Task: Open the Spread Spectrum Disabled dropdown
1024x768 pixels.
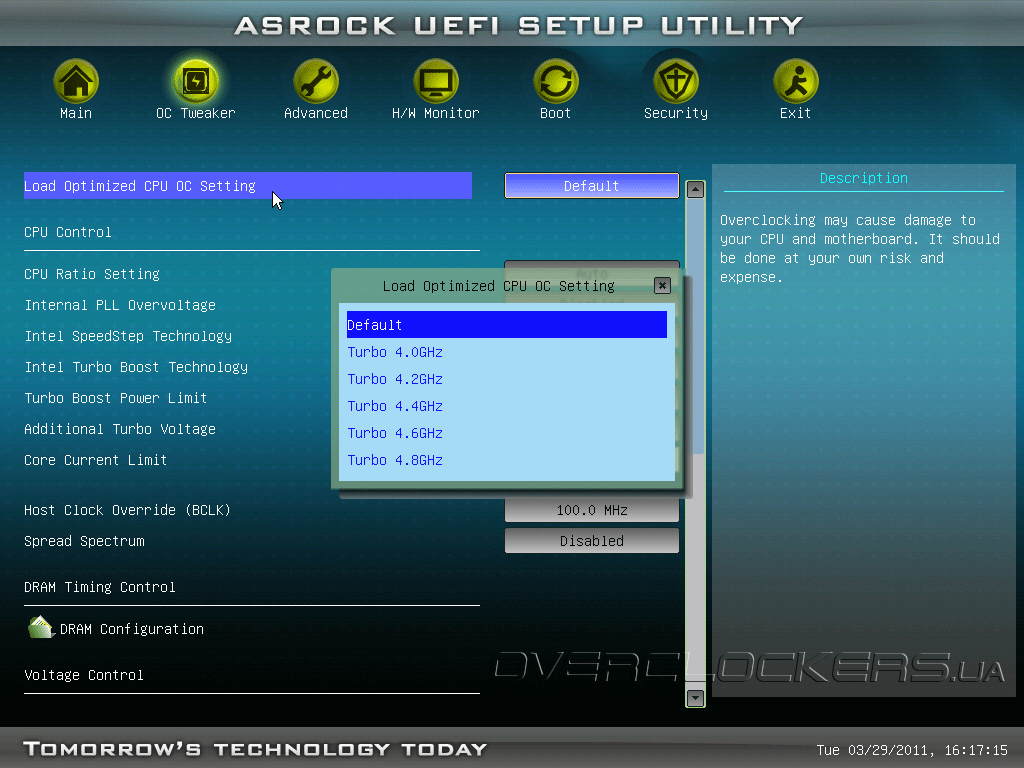Action: point(592,541)
